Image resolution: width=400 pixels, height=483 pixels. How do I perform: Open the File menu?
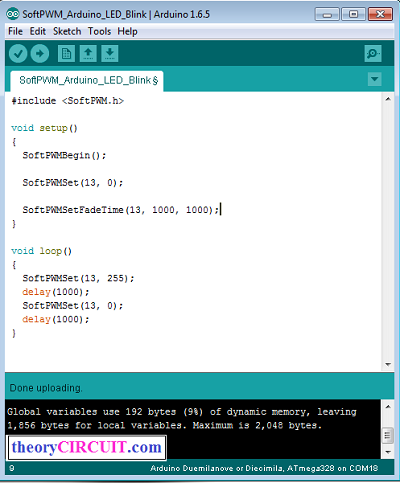(x=15, y=31)
